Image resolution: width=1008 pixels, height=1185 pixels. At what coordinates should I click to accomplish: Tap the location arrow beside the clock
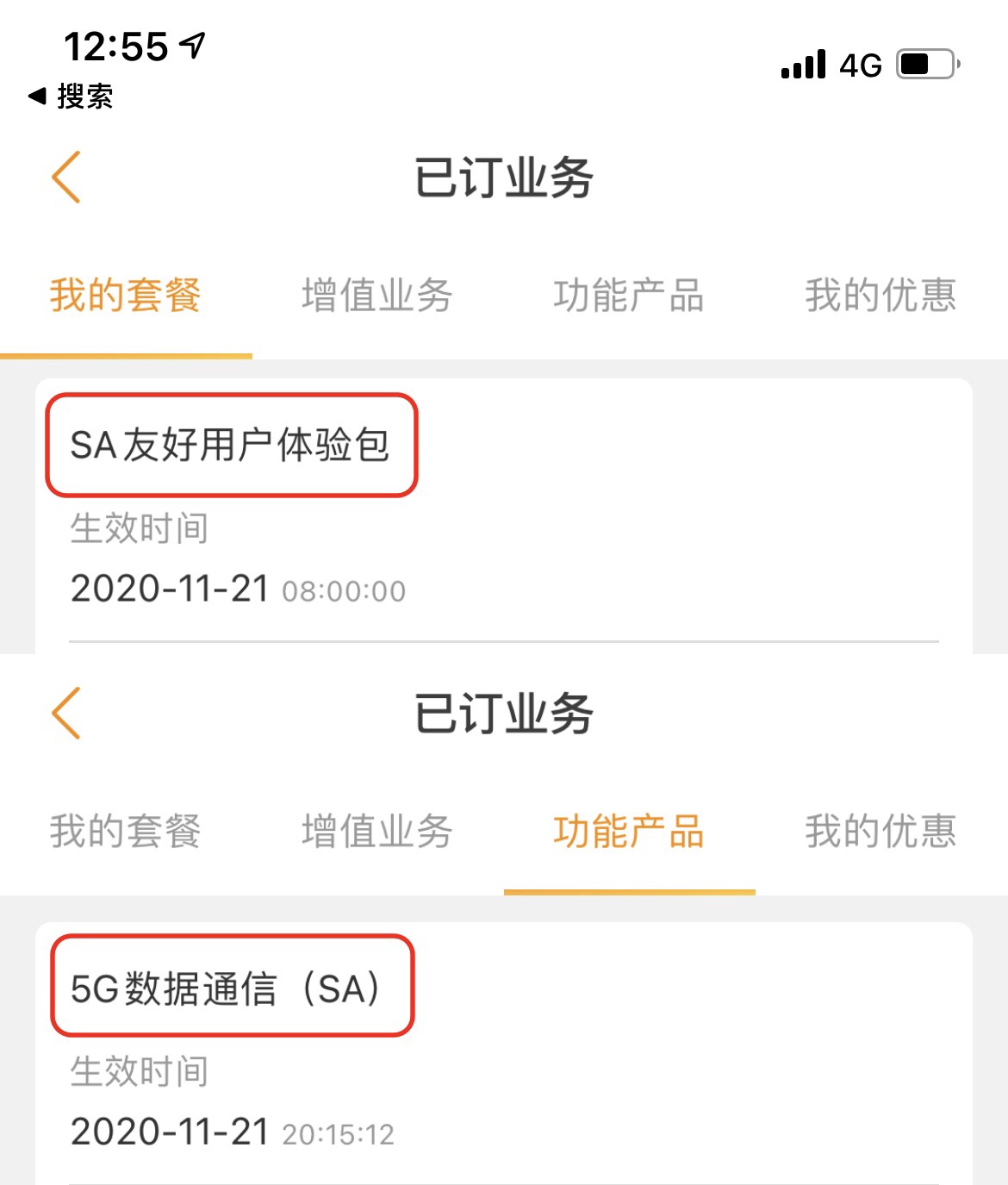[x=193, y=45]
